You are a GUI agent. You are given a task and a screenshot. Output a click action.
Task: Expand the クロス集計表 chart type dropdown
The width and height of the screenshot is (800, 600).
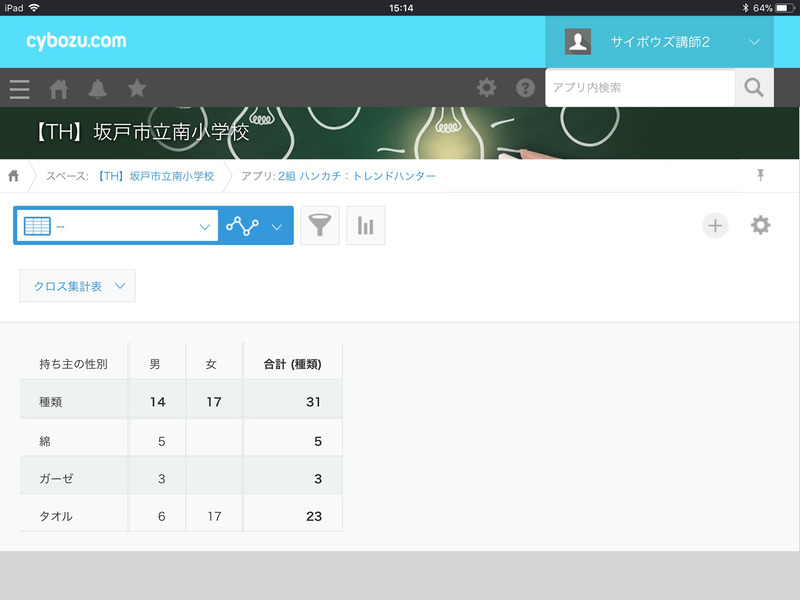click(77, 286)
